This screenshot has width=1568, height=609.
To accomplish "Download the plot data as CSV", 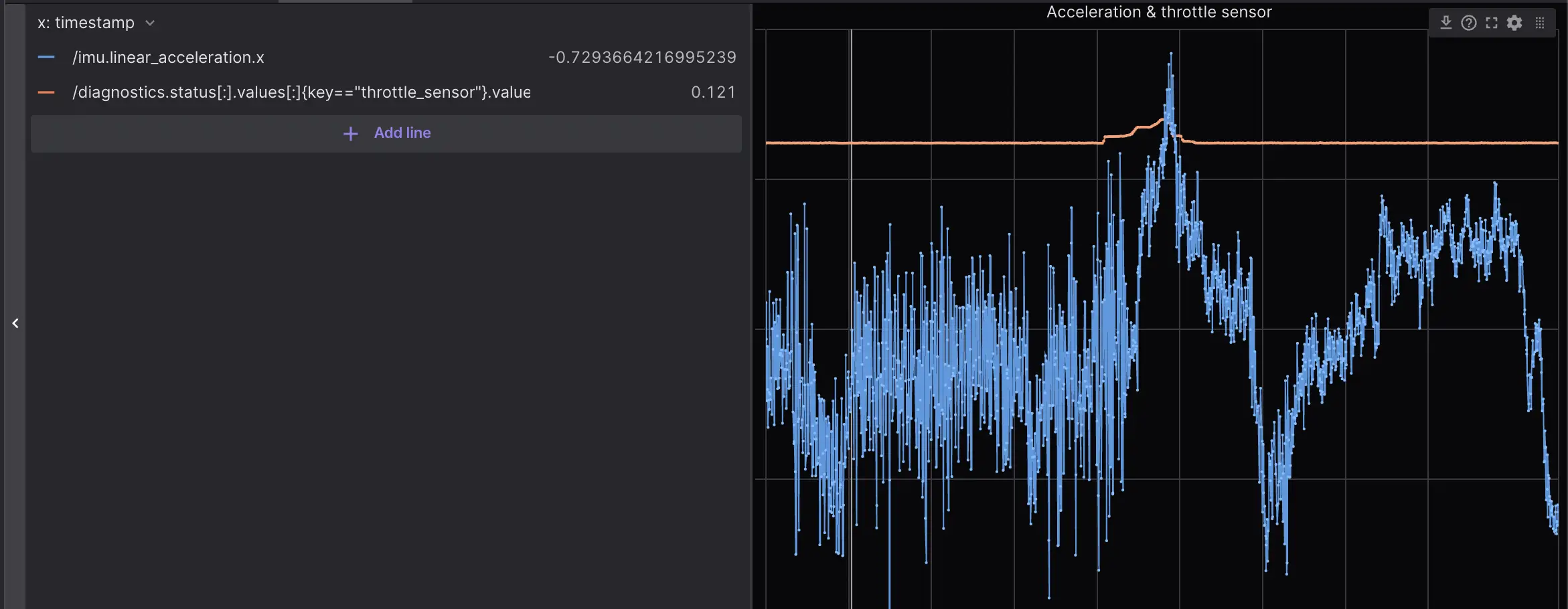I will point(1445,23).
